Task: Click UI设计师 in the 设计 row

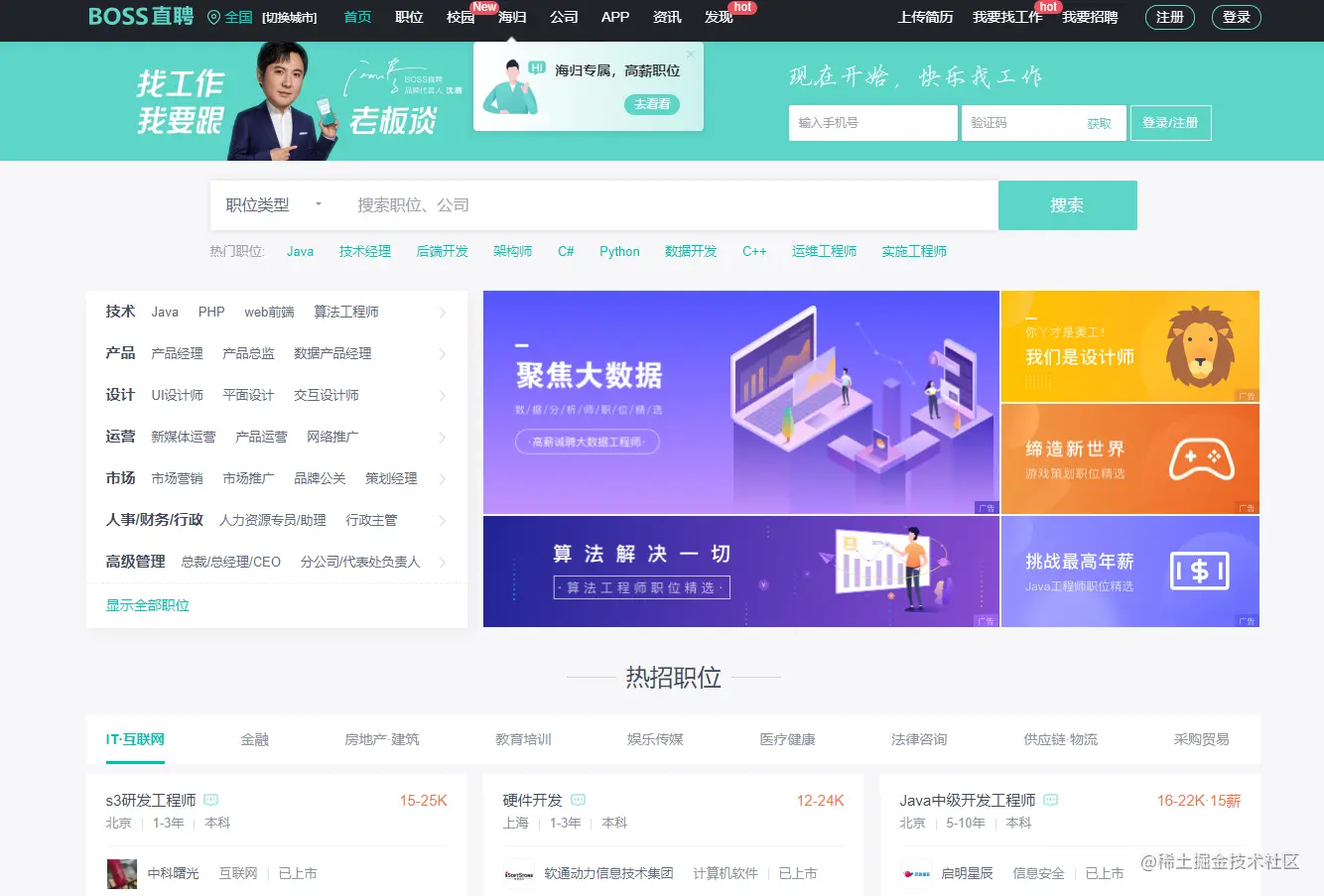Action: pyautogui.click(x=177, y=395)
